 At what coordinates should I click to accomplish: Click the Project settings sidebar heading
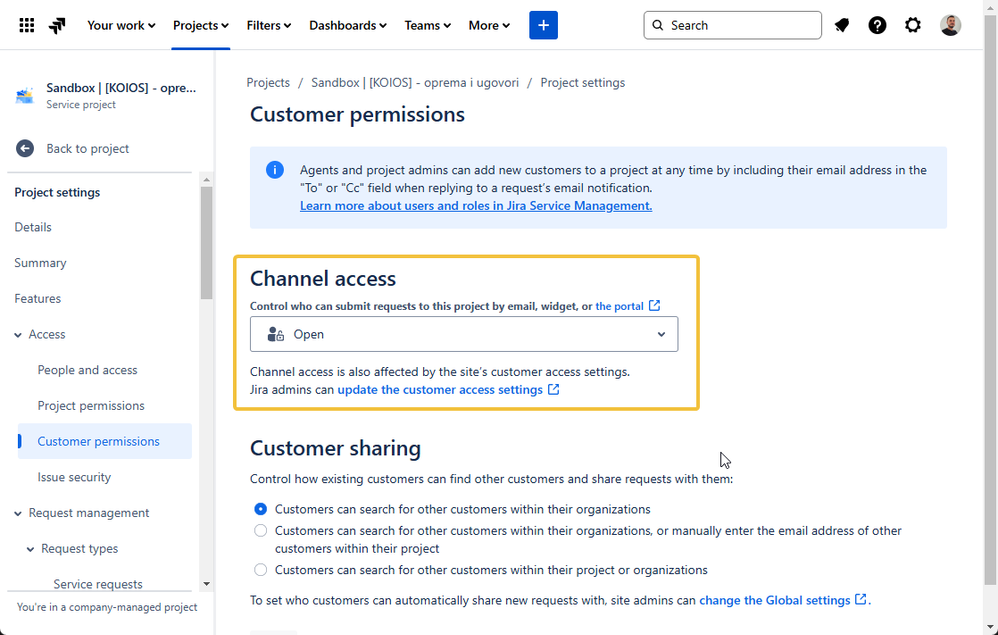[x=57, y=192]
